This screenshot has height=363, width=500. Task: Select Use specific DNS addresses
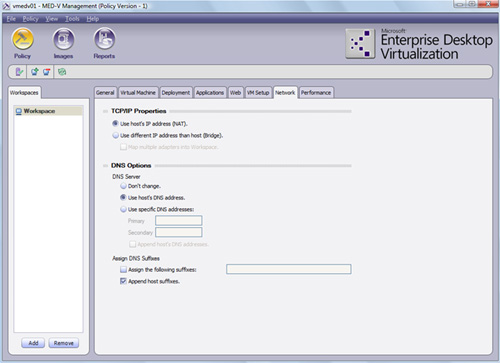click(123, 209)
